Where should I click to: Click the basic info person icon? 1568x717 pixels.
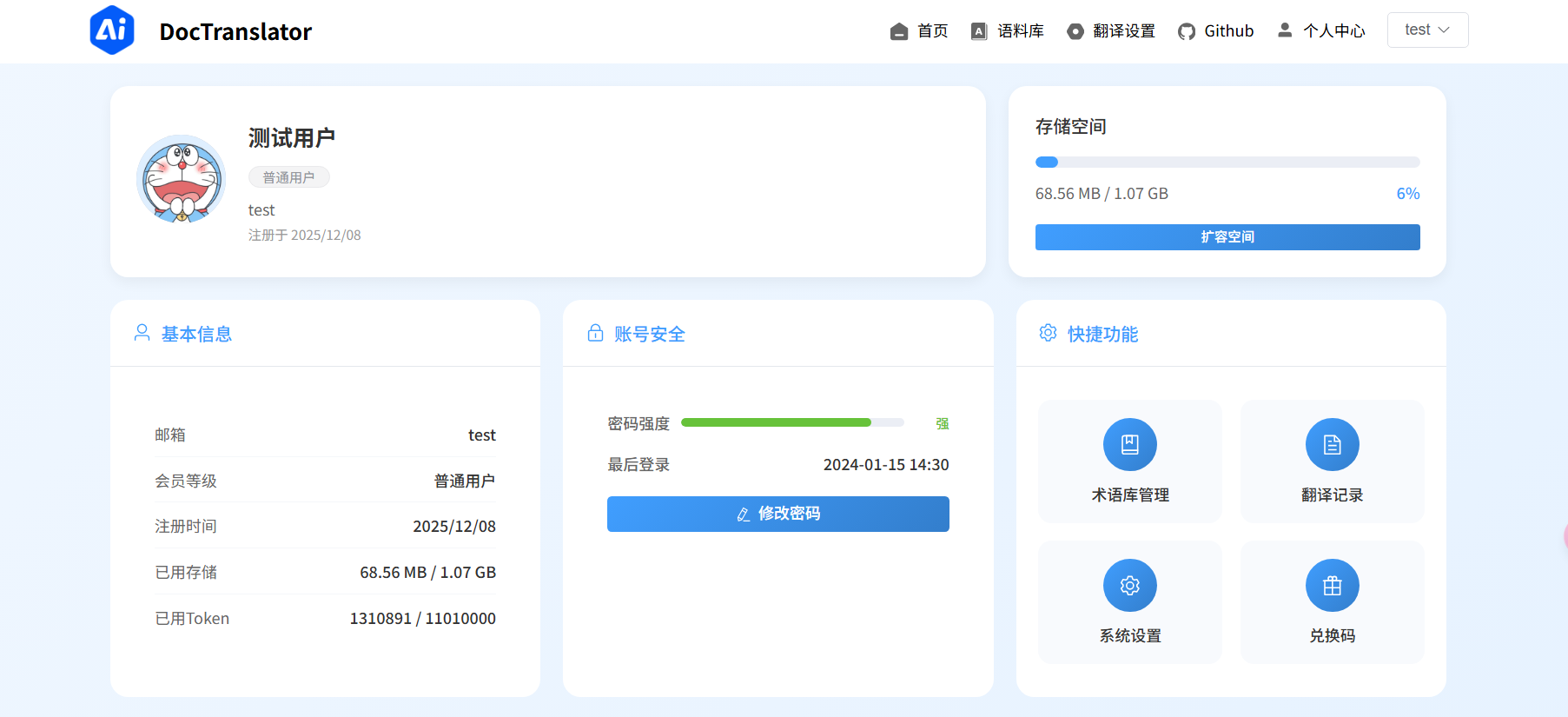click(x=142, y=334)
